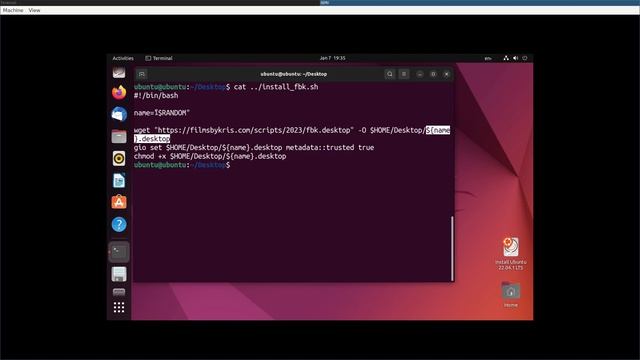Open the Machine menu
640x360 pixels.
(13, 10)
